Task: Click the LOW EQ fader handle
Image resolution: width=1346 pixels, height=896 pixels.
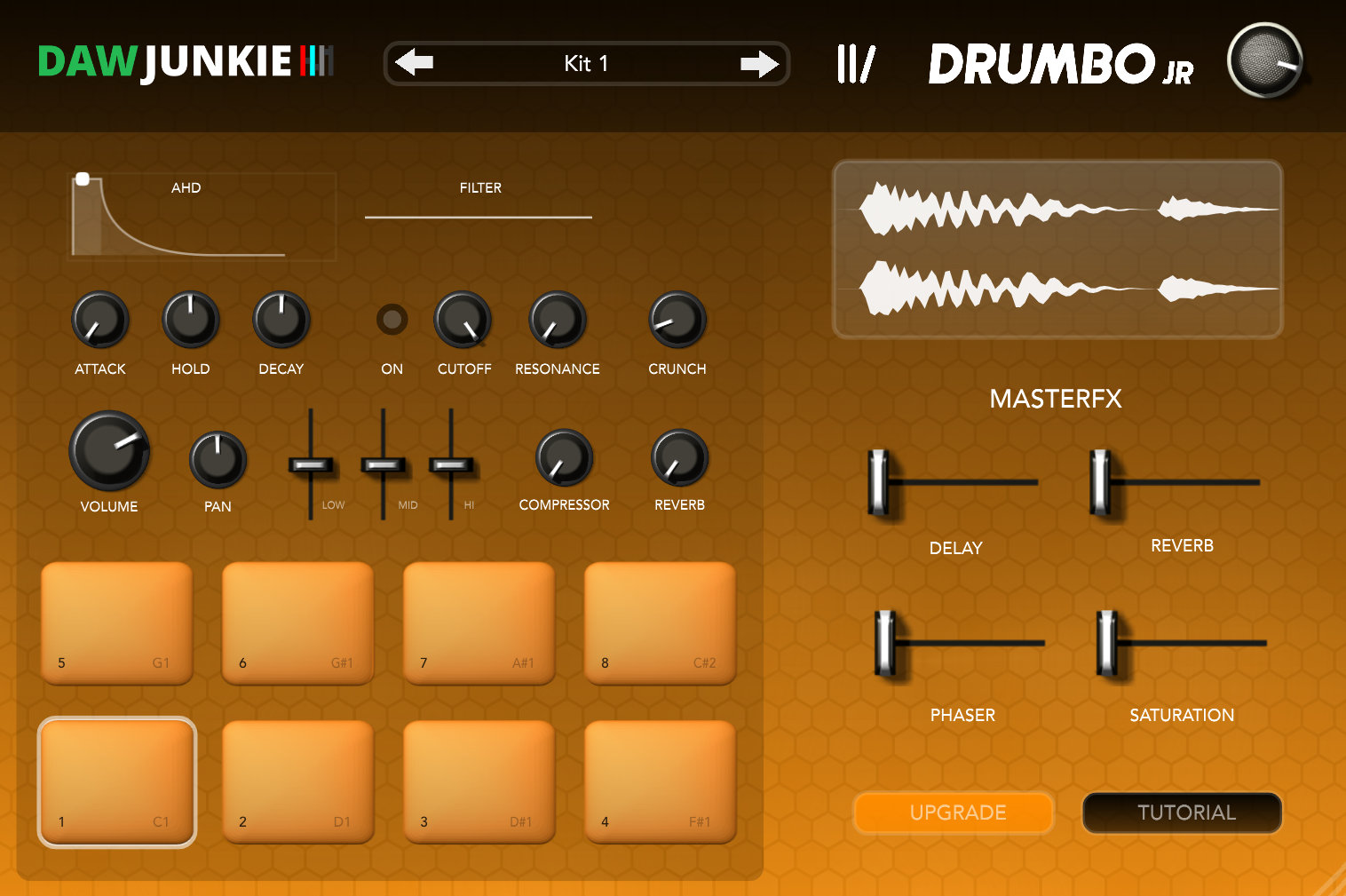Action: click(311, 465)
